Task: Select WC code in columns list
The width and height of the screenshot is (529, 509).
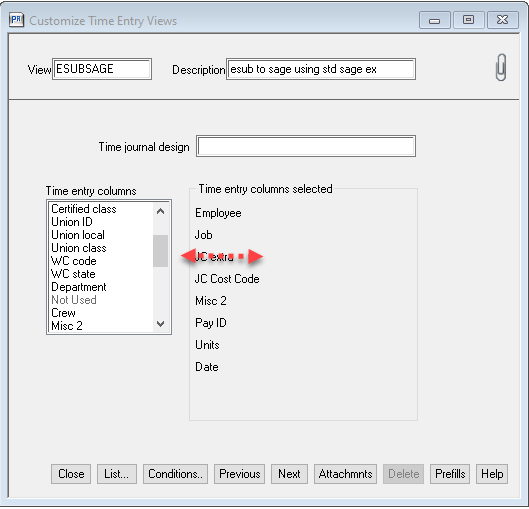Action: [74, 261]
